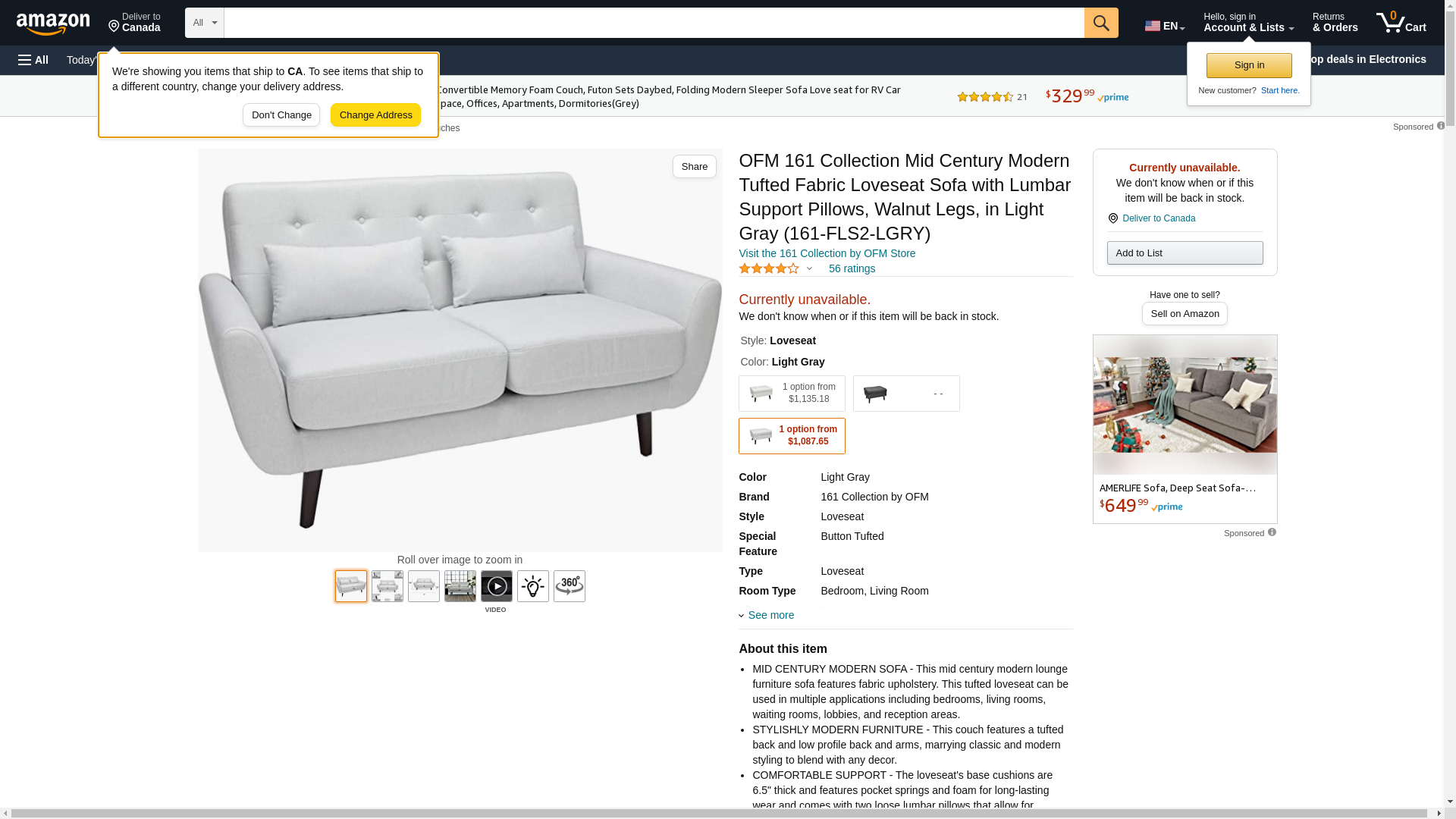Click into the Amazon search field
Image resolution: width=1456 pixels, height=819 pixels.
pos(654,23)
